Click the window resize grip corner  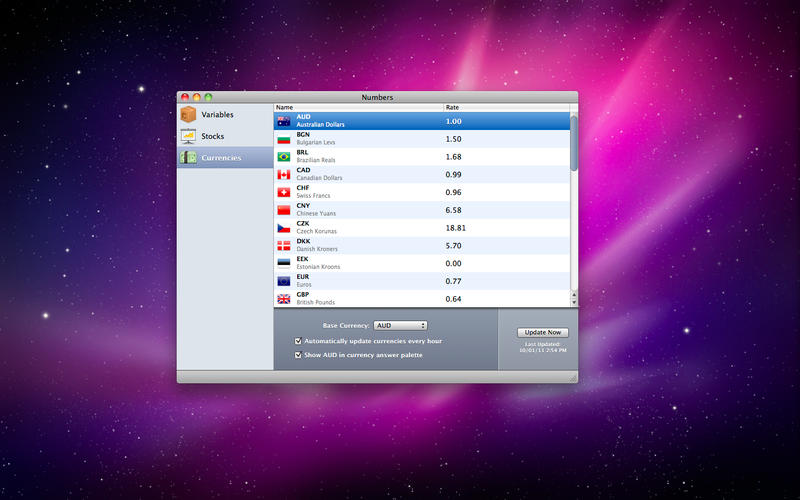point(574,378)
